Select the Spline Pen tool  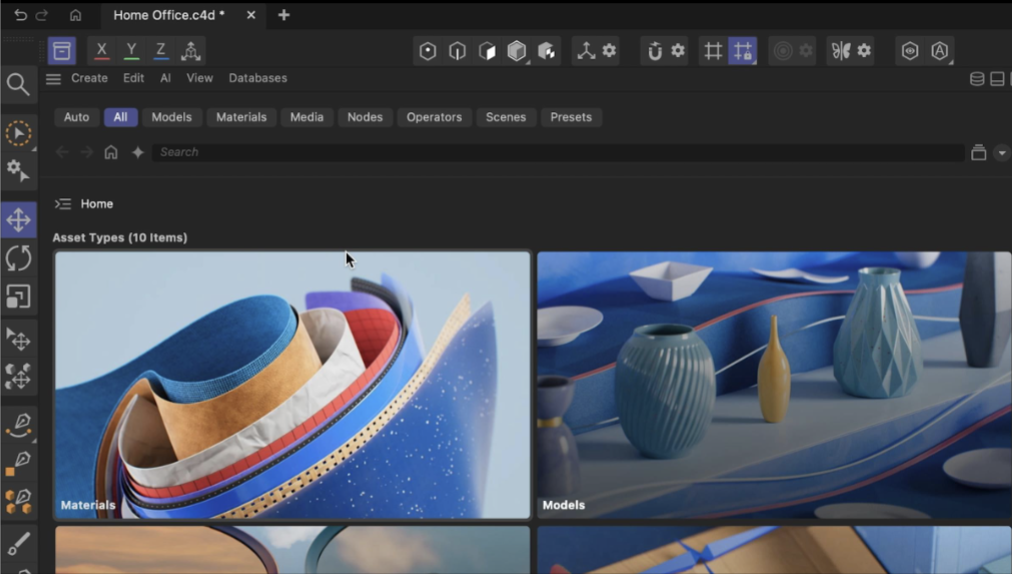[19, 424]
